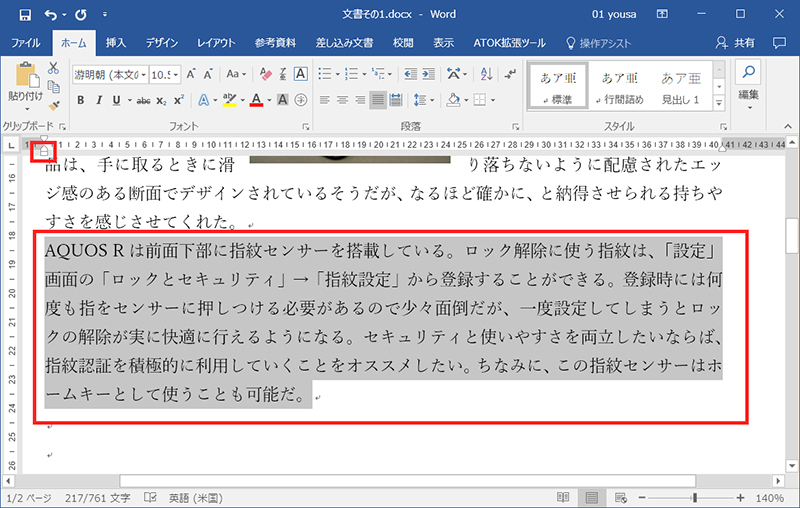
Task: Toggle bold formatting
Action: [81, 100]
